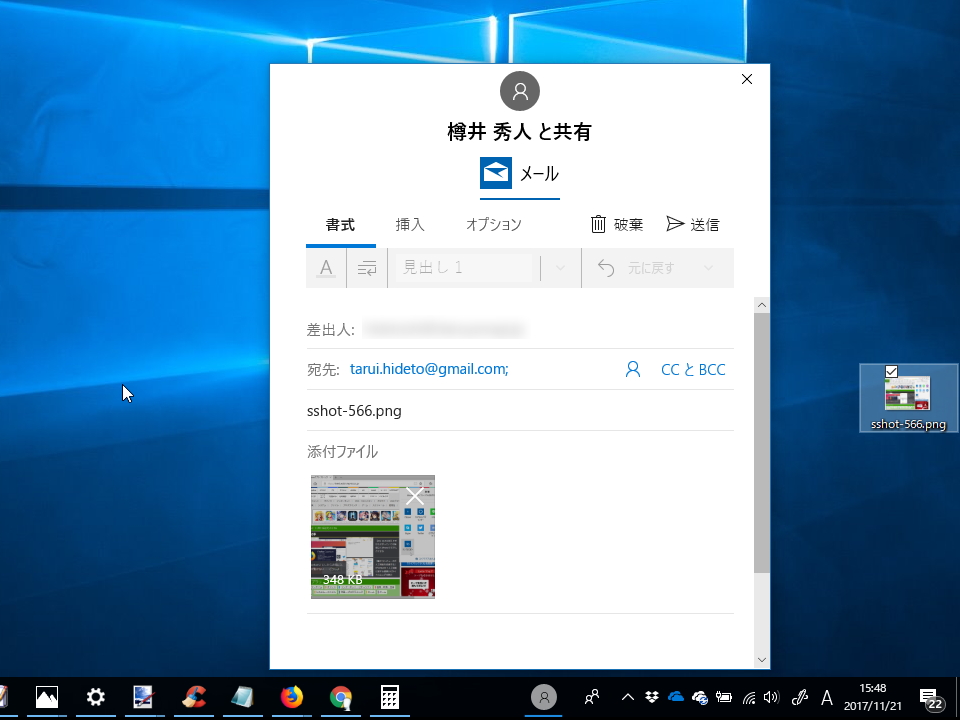Click the OneDrive cloud icon in system tray
Image resolution: width=960 pixels, height=720 pixels.
click(x=676, y=697)
